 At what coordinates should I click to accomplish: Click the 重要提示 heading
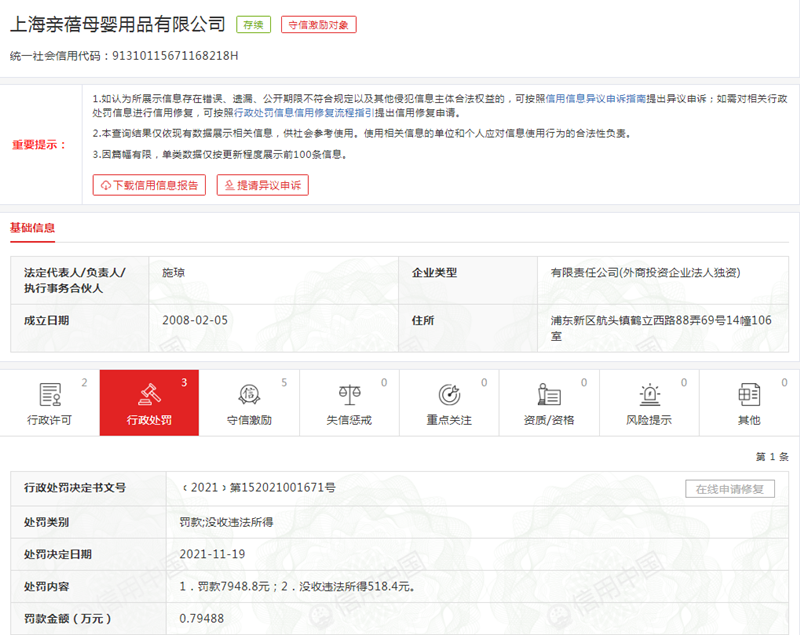pyautogui.click(x=39, y=145)
